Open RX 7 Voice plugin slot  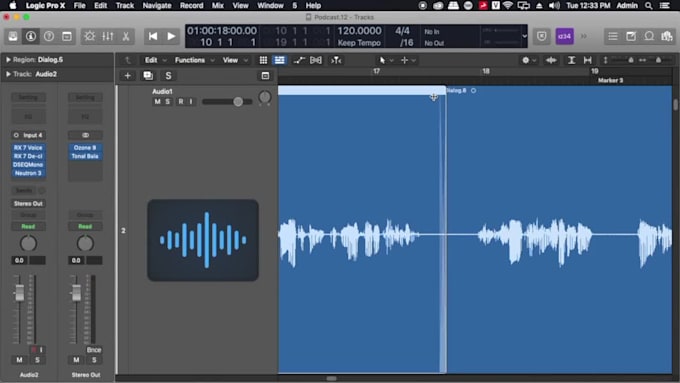[28, 147]
